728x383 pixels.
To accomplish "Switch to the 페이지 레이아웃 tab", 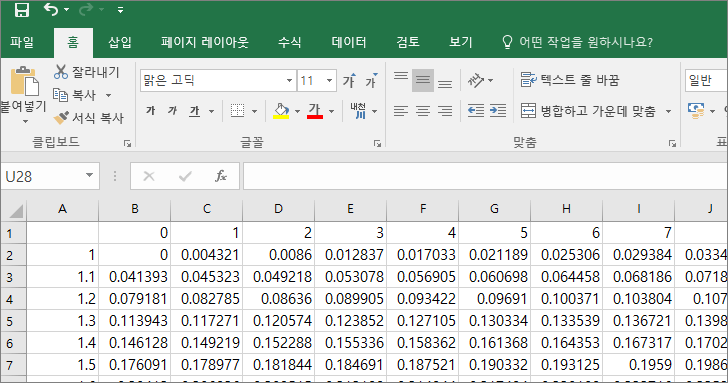I will tap(204, 43).
